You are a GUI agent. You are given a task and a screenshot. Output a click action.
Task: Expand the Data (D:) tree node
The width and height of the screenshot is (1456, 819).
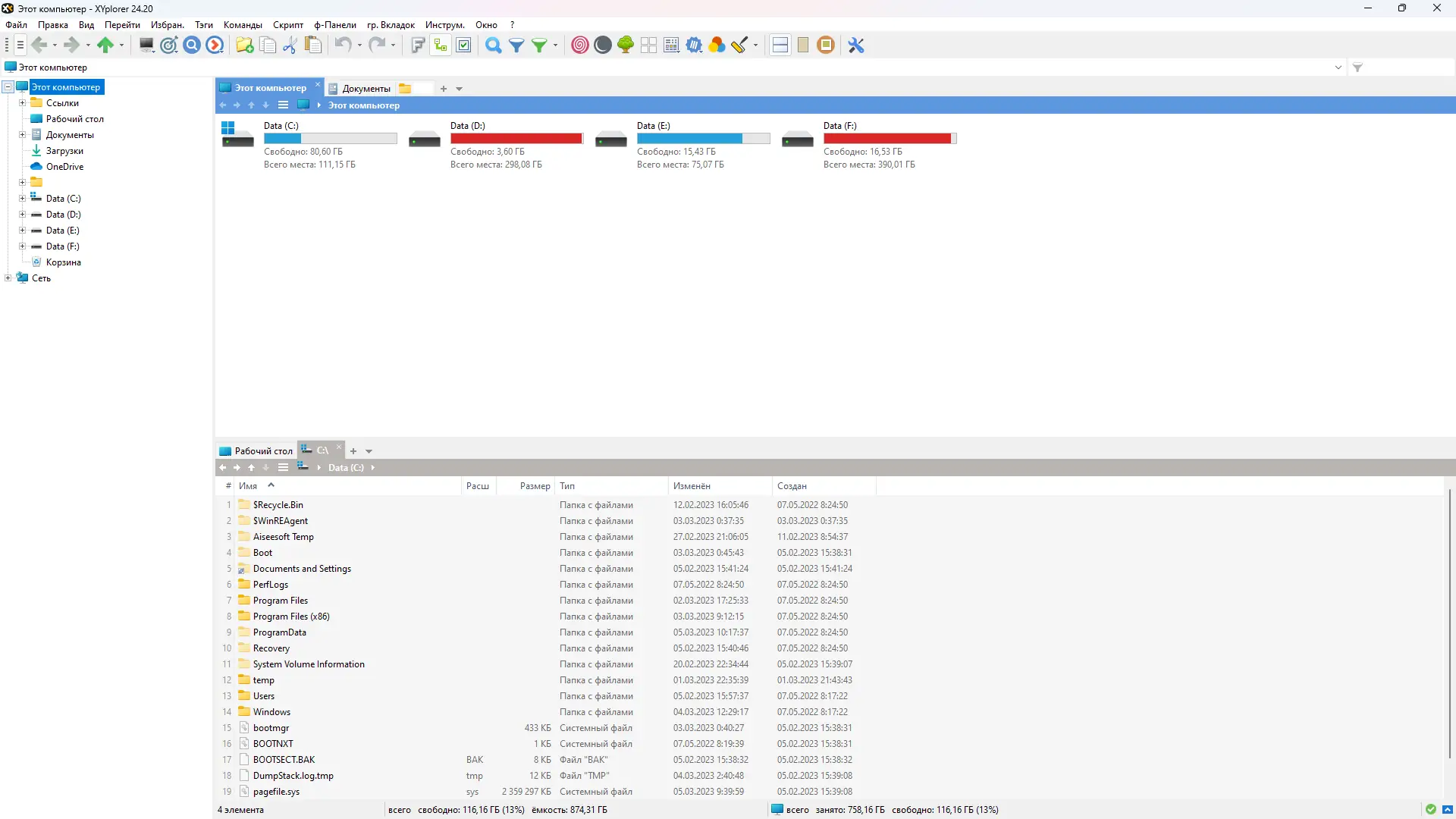(x=22, y=215)
